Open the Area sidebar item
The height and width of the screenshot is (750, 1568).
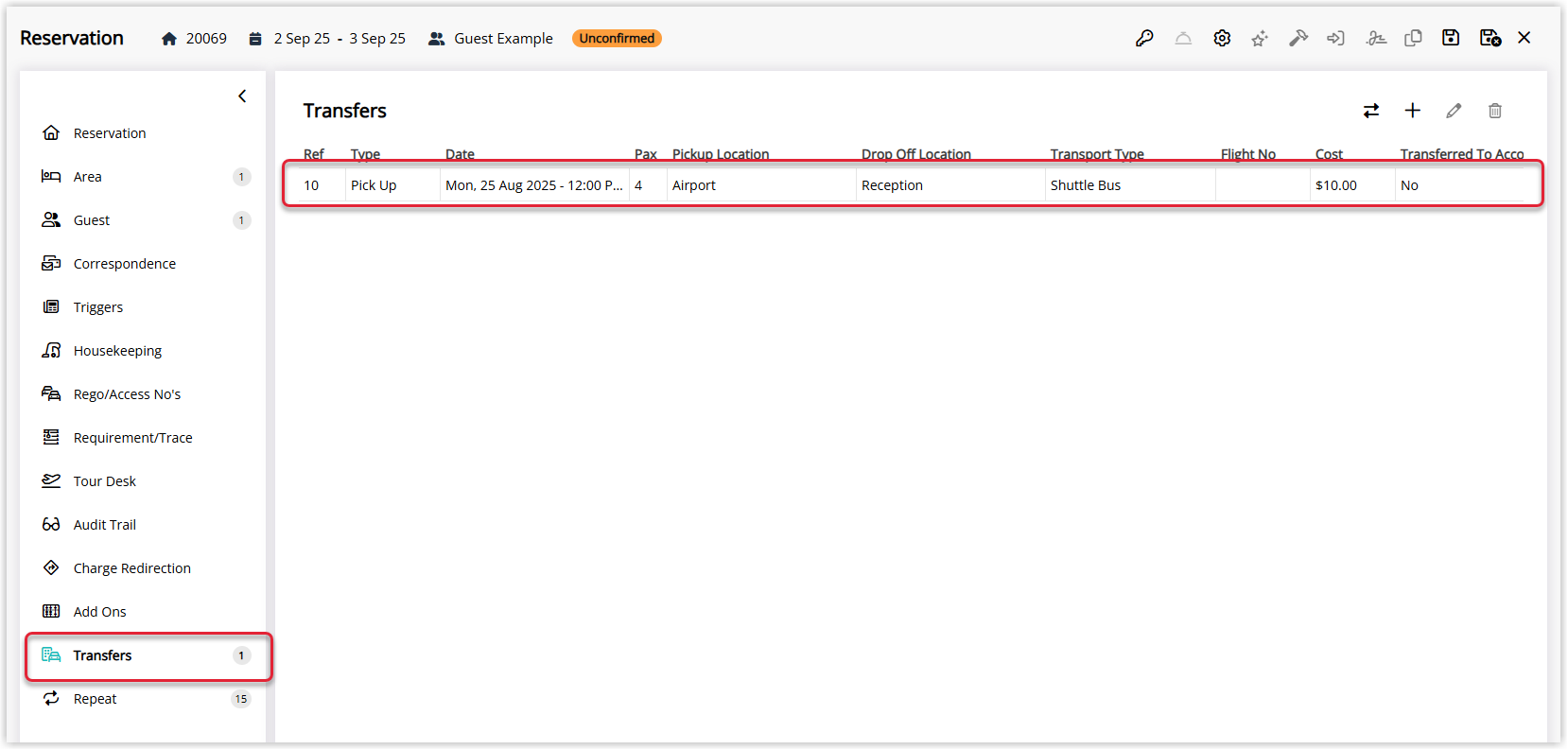pyautogui.click(x=142, y=177)
